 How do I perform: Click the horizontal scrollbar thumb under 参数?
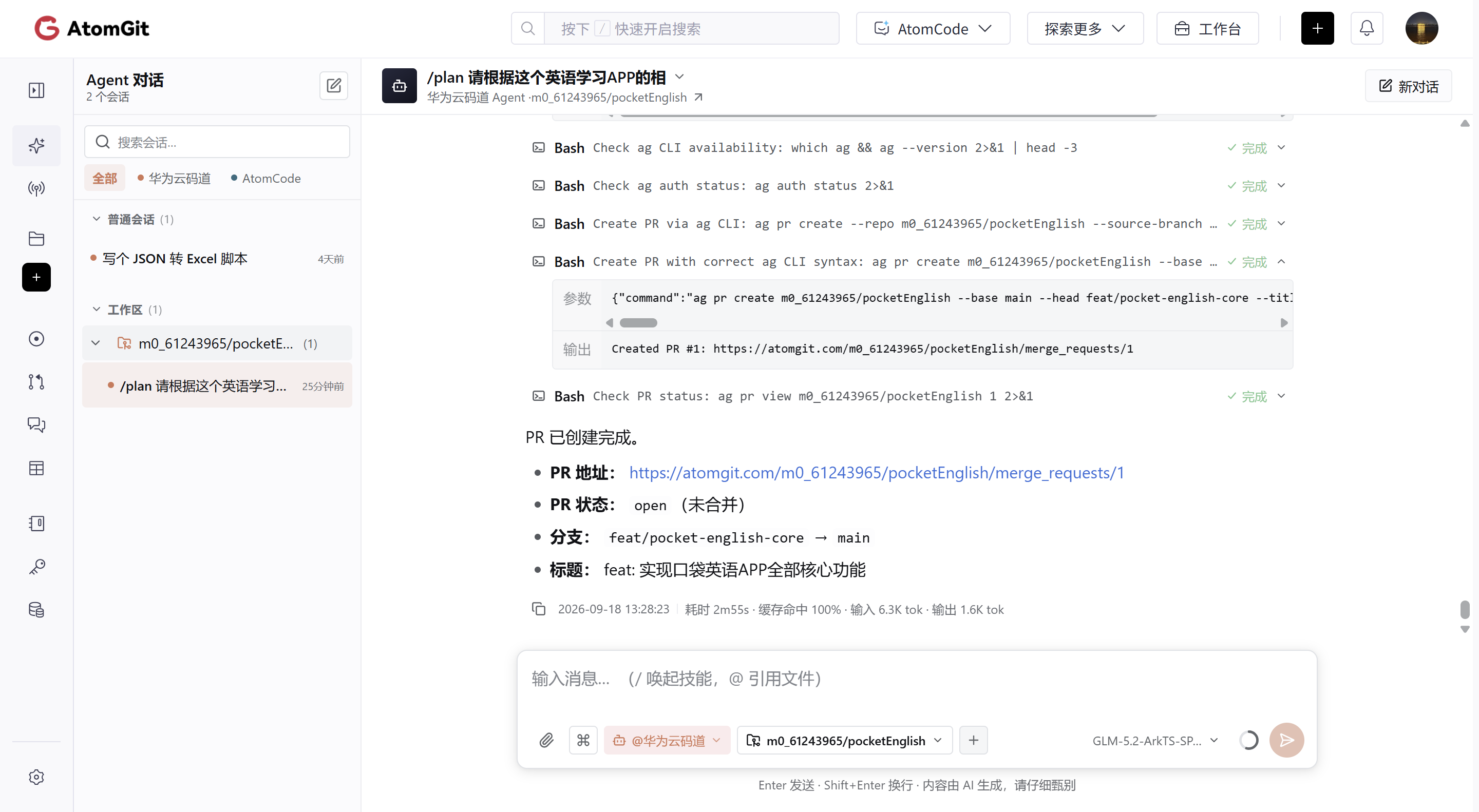[638, 322]
